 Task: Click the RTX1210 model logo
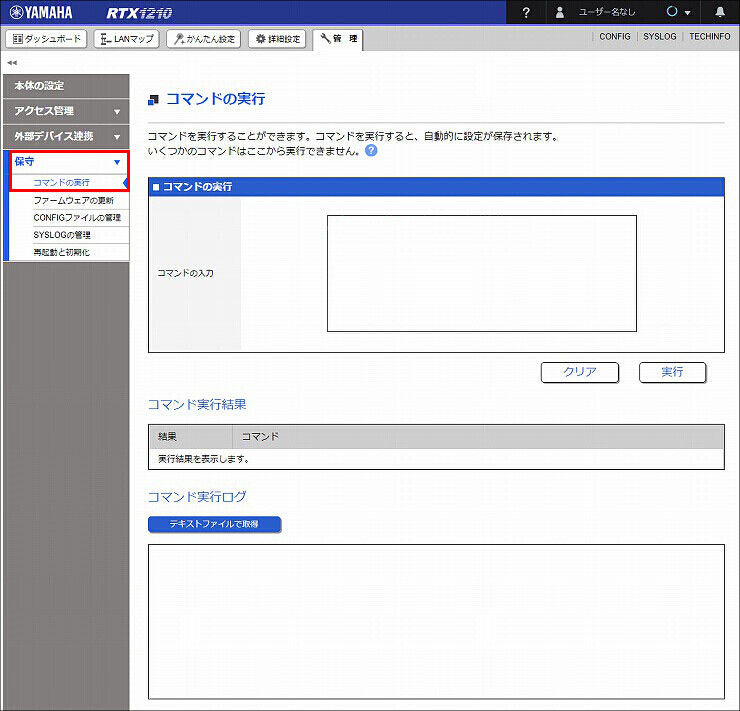point(139,13)
